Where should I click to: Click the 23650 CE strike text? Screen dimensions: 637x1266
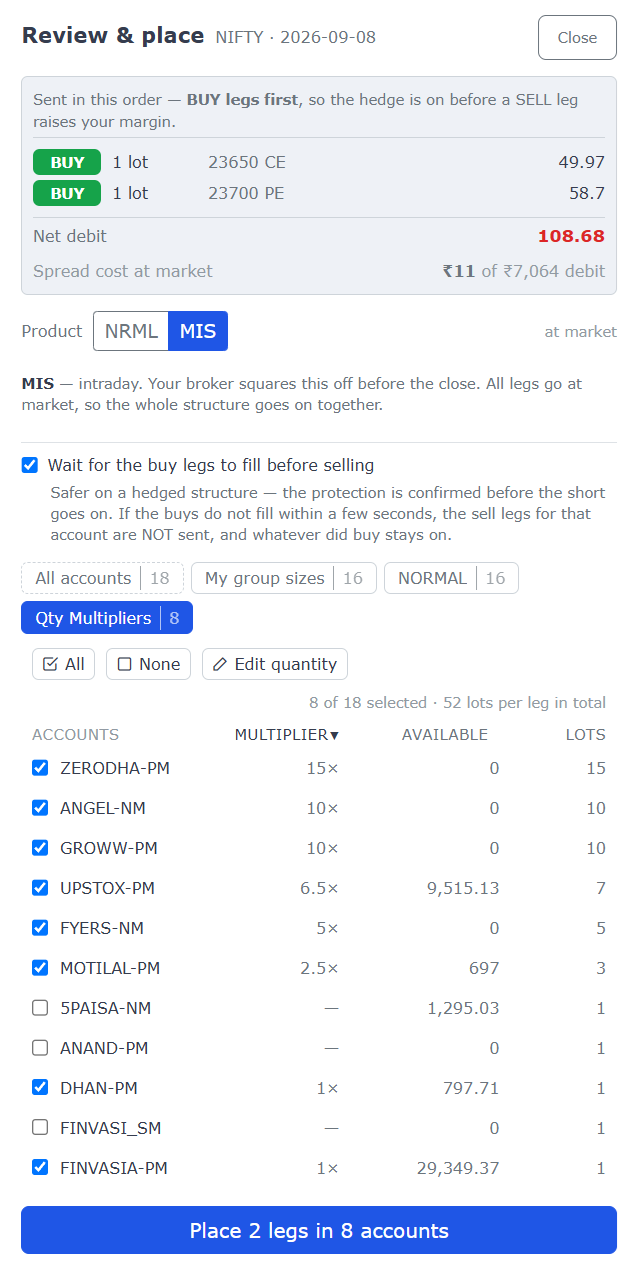click(x=246, y=162)
